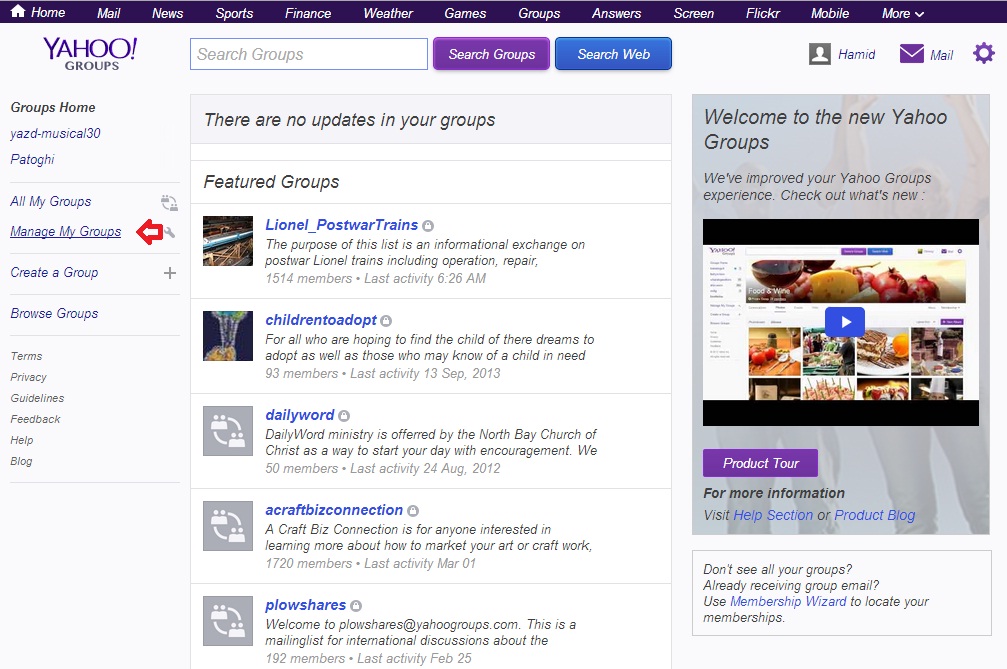This screenshot has height=669, width=1007.
Task: Open Finance in top navigation
Action: (x=308, y=13)
